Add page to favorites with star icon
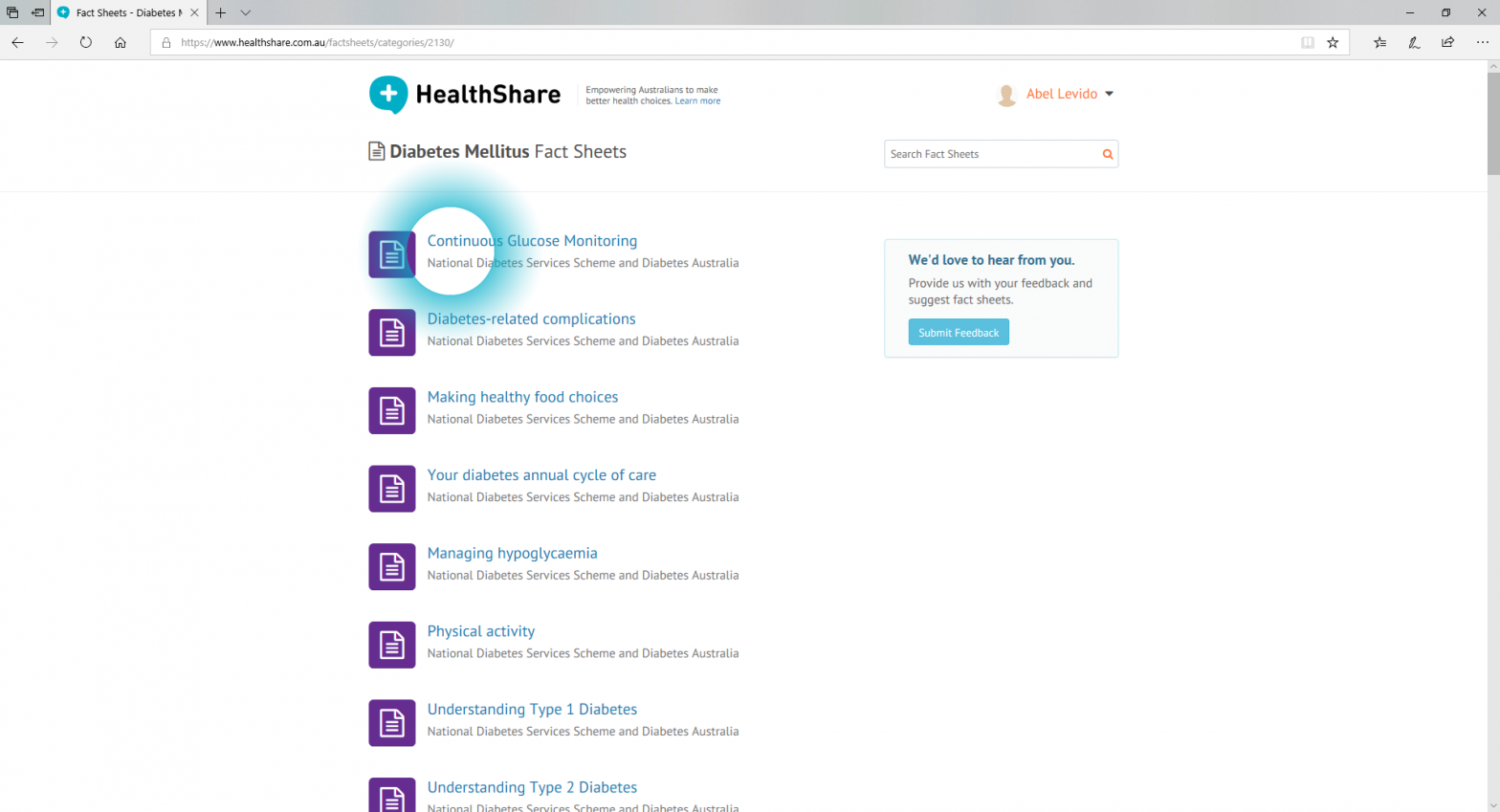1500x812 pixels. tap(1333, 42)
